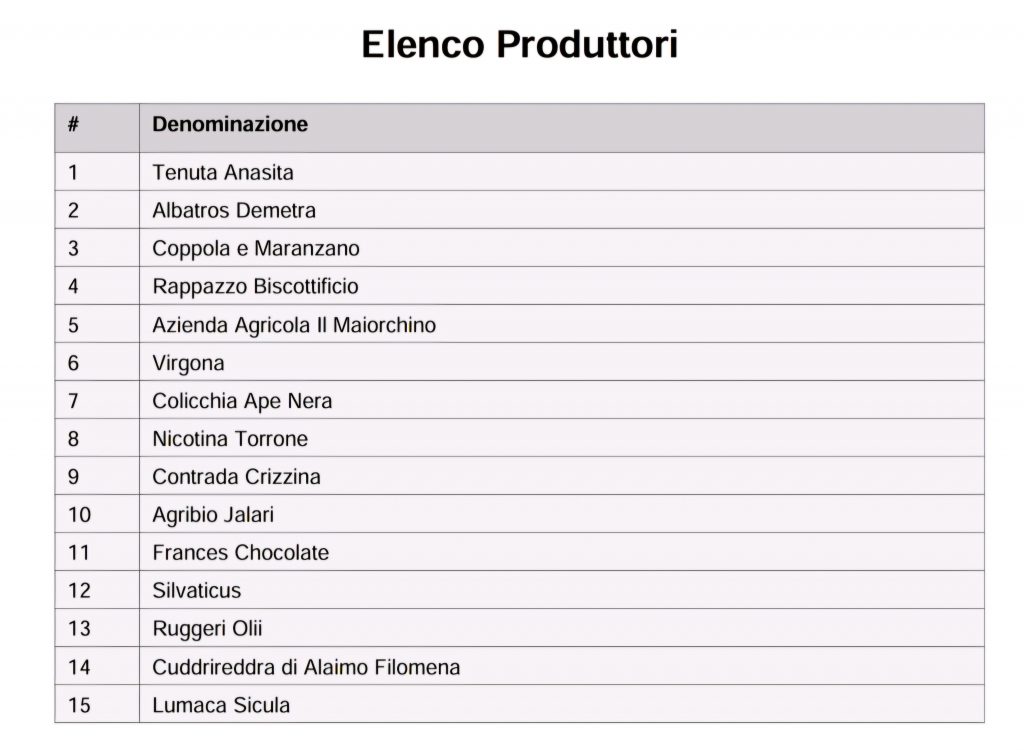Click row number 15 cell
Viewport: 1024px width, 750px height.
point(97,704)
